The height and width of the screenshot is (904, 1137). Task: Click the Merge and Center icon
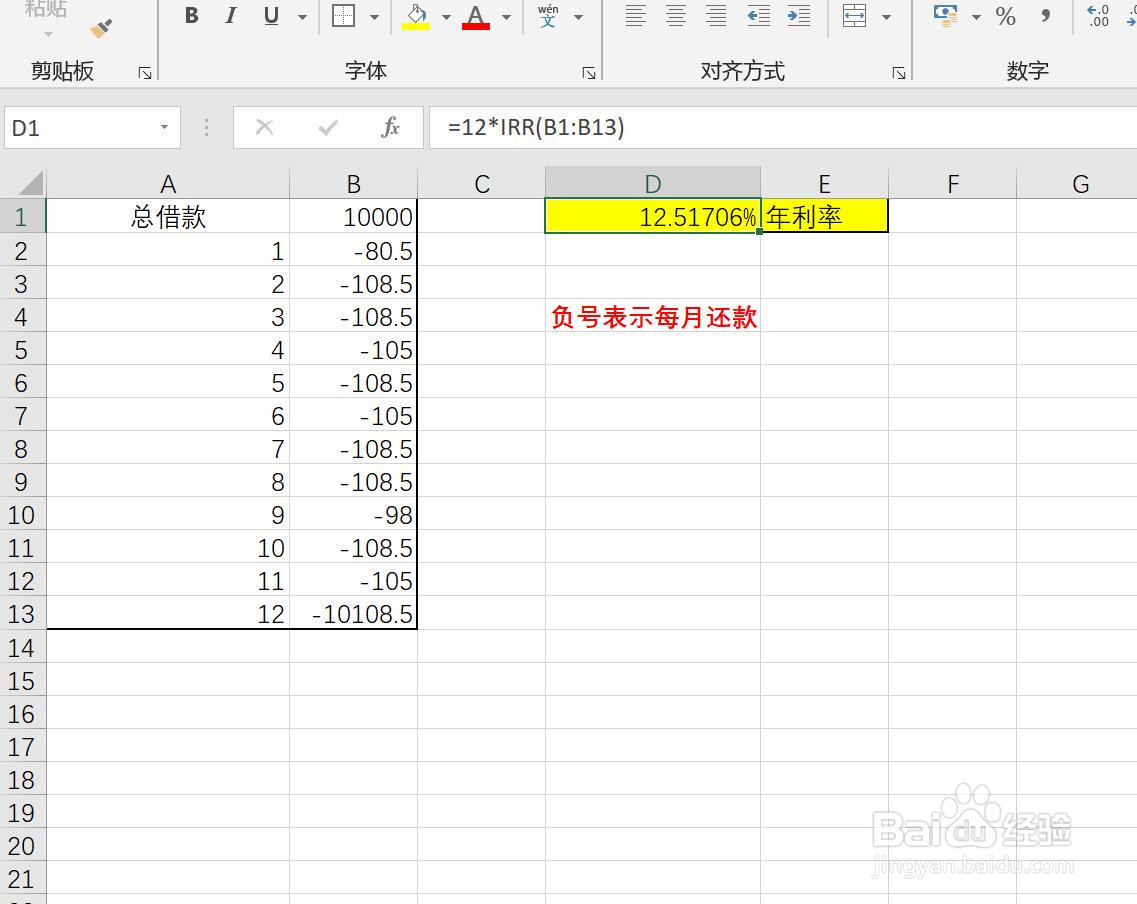[x=856, y=17]
